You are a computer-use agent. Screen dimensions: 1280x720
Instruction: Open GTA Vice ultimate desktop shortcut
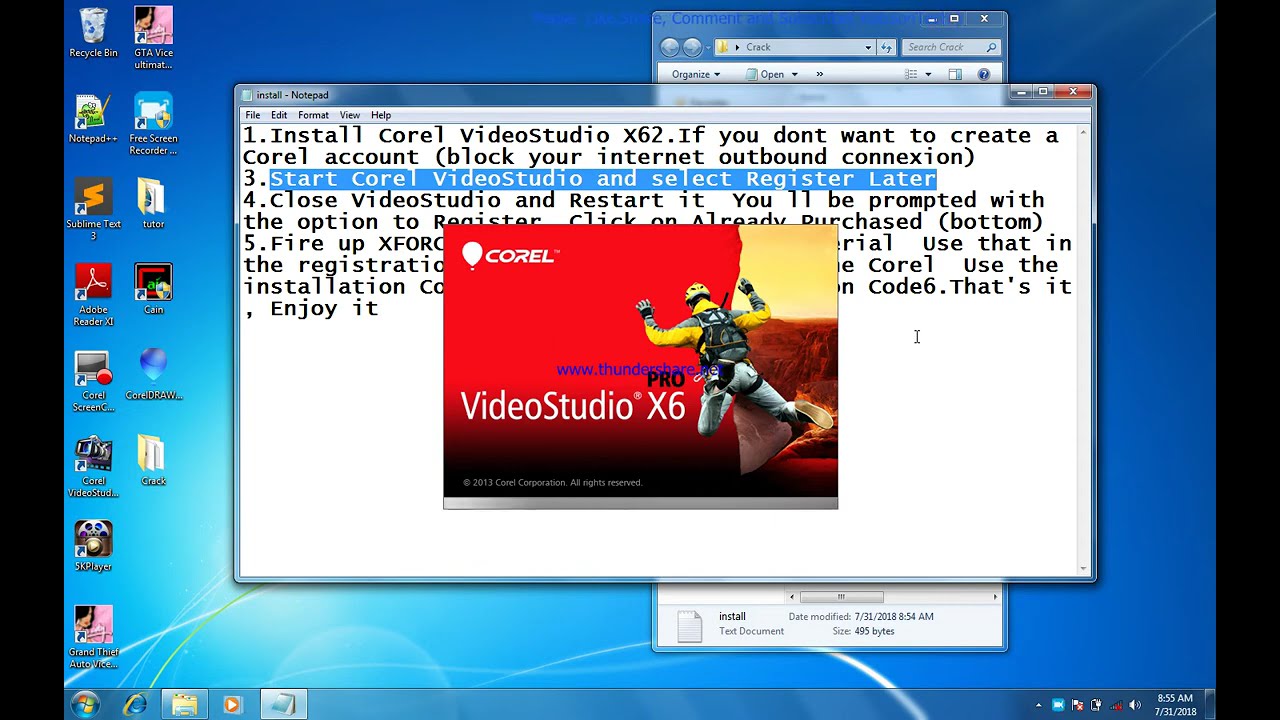[153, 38]
